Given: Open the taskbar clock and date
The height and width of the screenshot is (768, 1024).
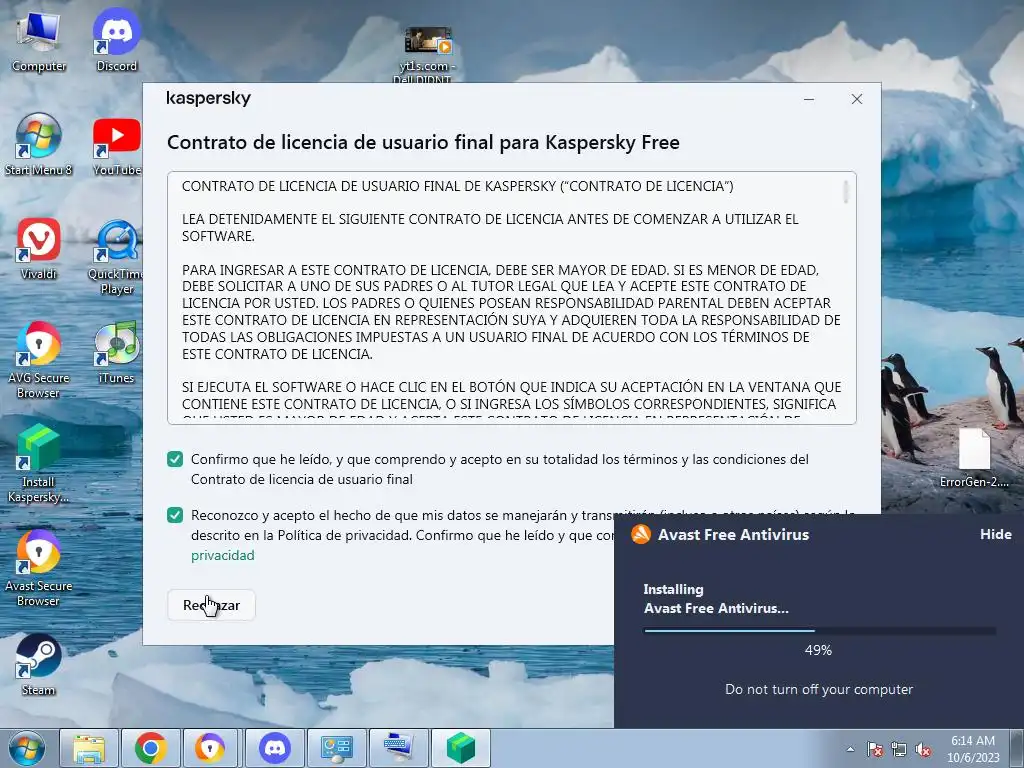Looking at the screenshot, I should [x=973, y=749].
